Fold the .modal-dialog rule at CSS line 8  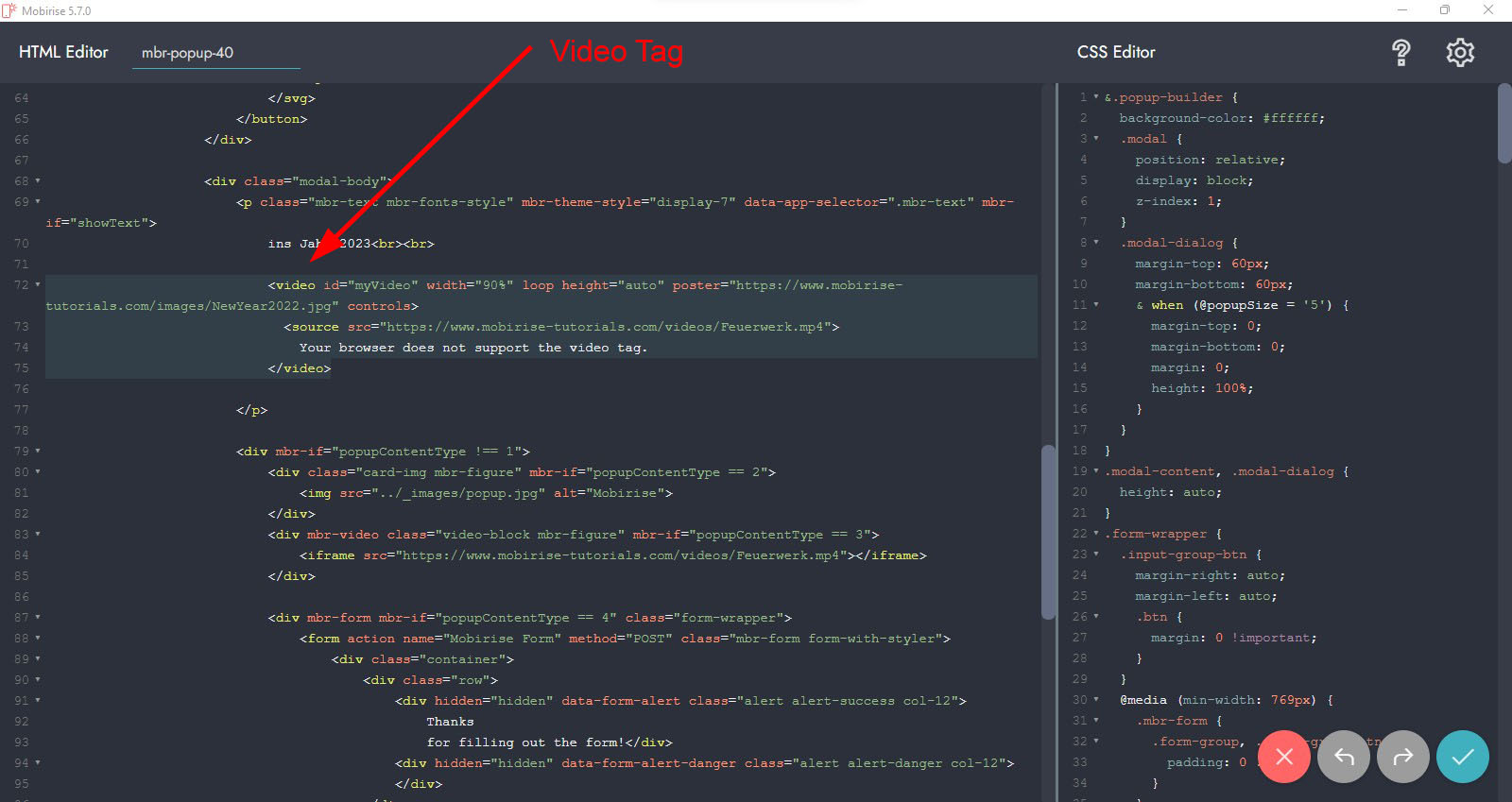[1096, 243]
